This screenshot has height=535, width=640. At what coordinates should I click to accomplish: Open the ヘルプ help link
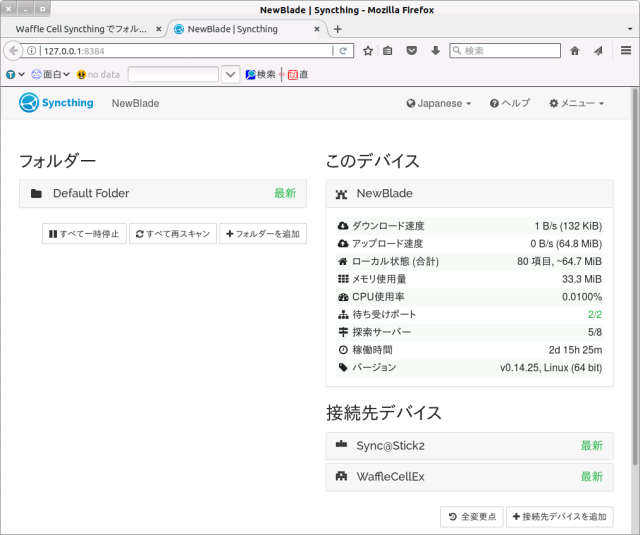pos(510,103)
